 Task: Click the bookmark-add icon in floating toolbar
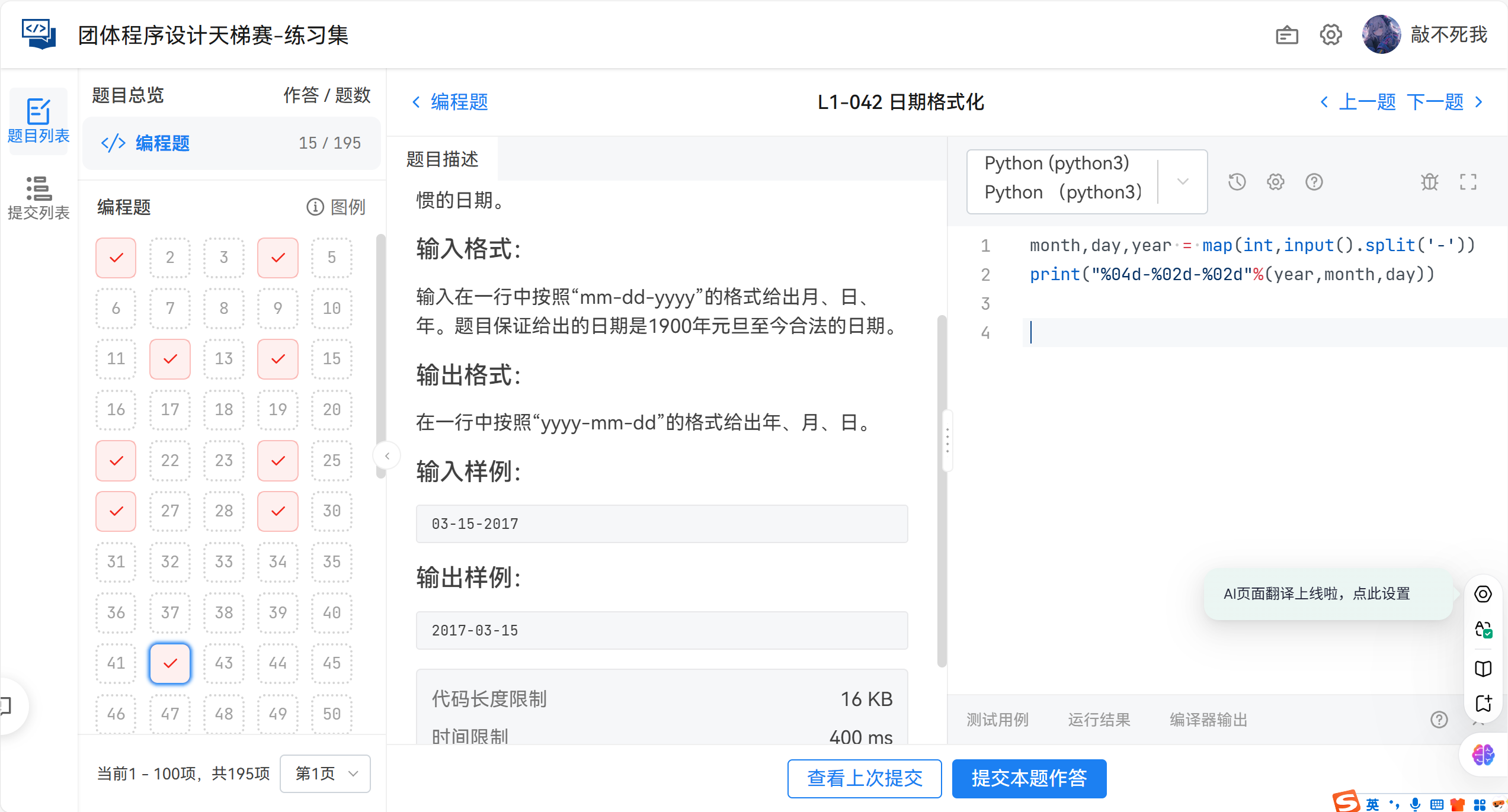coord(1484,704)
